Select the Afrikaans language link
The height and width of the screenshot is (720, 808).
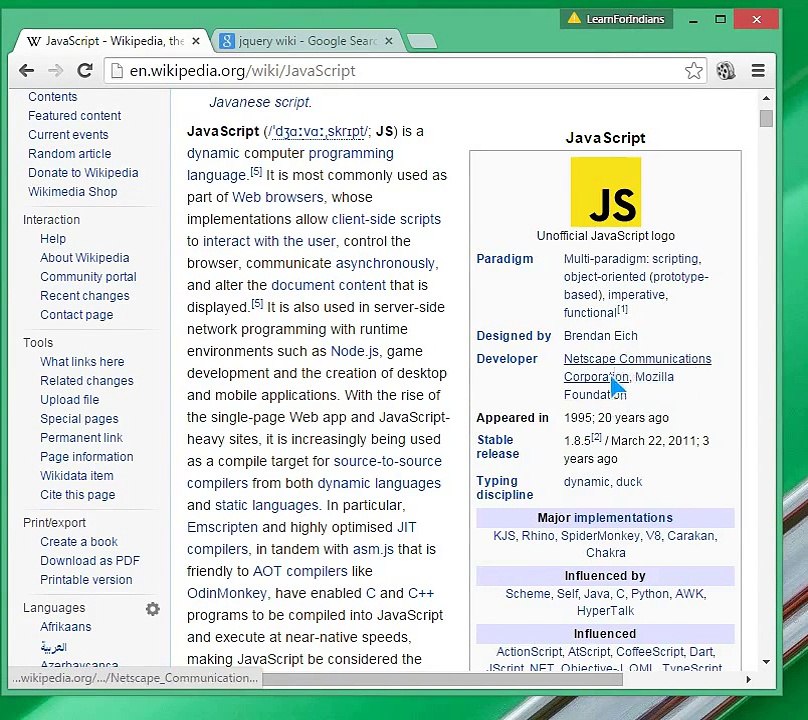point(65,627)
